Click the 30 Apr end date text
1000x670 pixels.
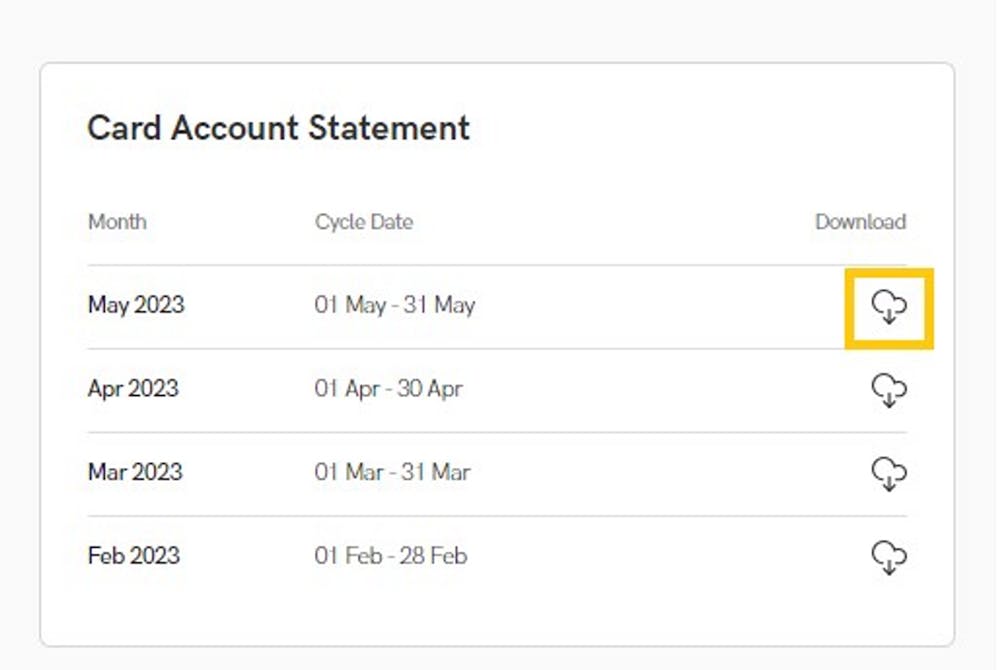(x=430, y=389)
